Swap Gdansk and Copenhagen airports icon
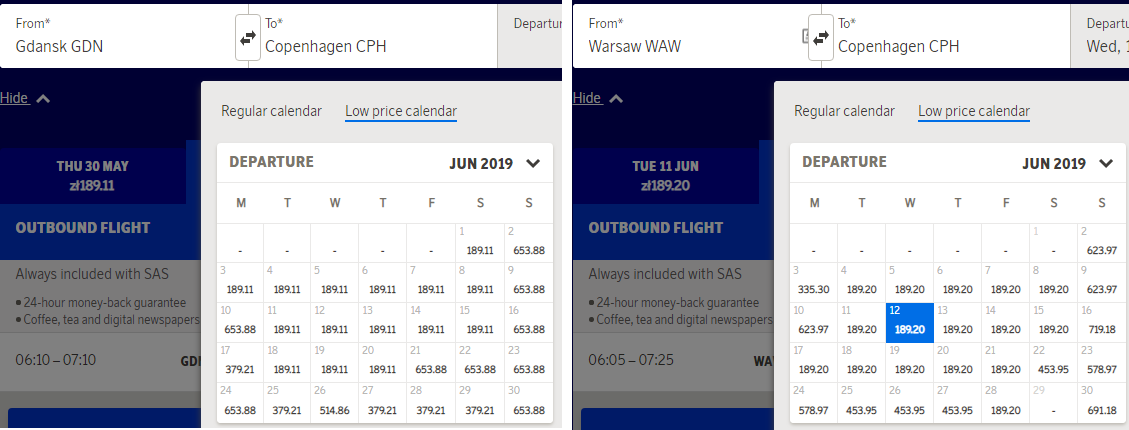The image size is (1129, 430). pyautogui.click(x=248, y=37)
